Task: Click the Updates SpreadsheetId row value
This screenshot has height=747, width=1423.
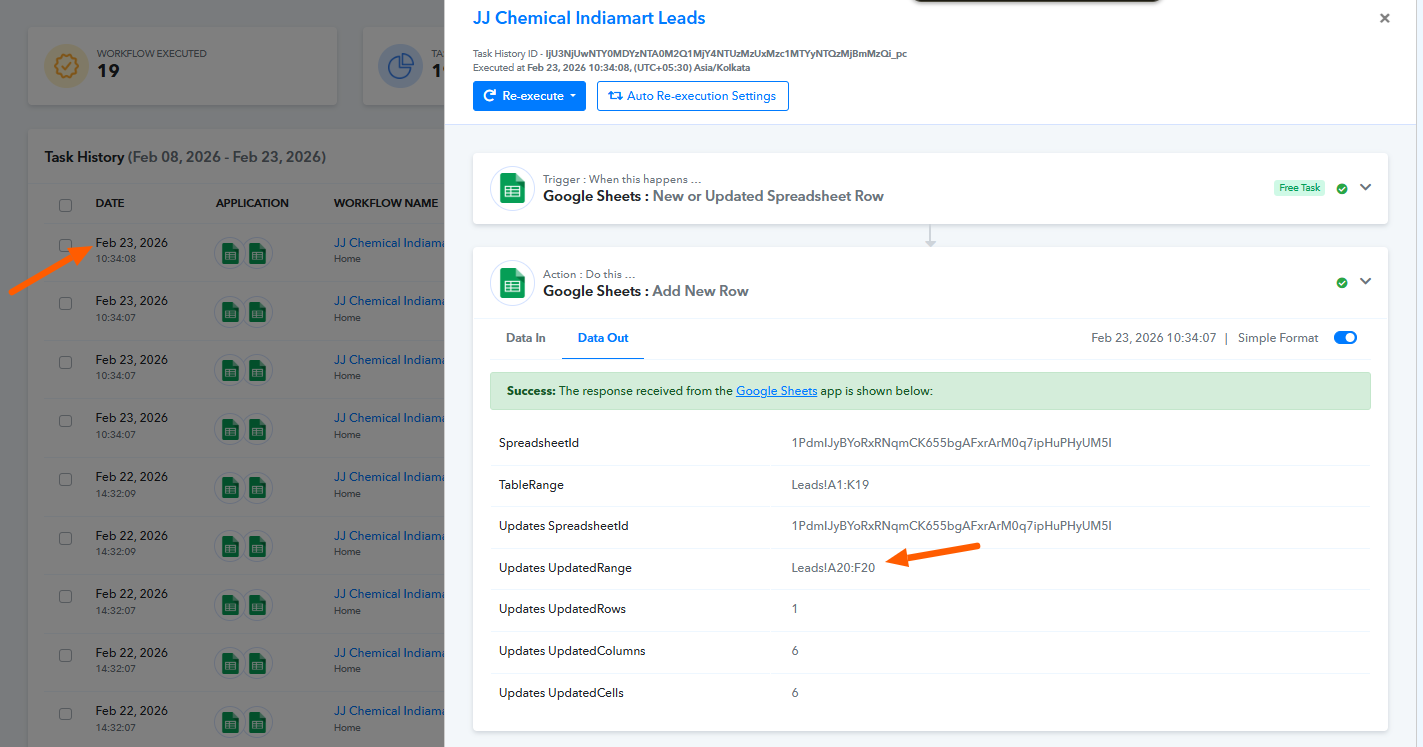Action: (x=951, y=526)
